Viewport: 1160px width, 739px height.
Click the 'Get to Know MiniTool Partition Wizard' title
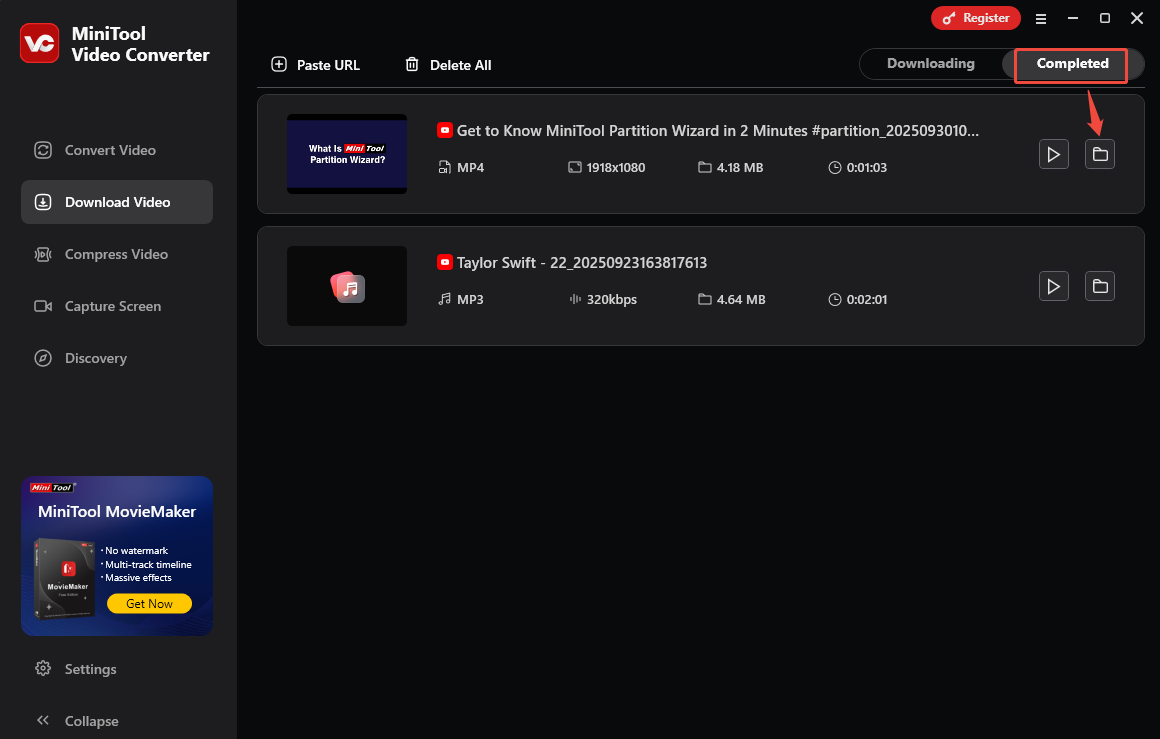tap(718, 131)
